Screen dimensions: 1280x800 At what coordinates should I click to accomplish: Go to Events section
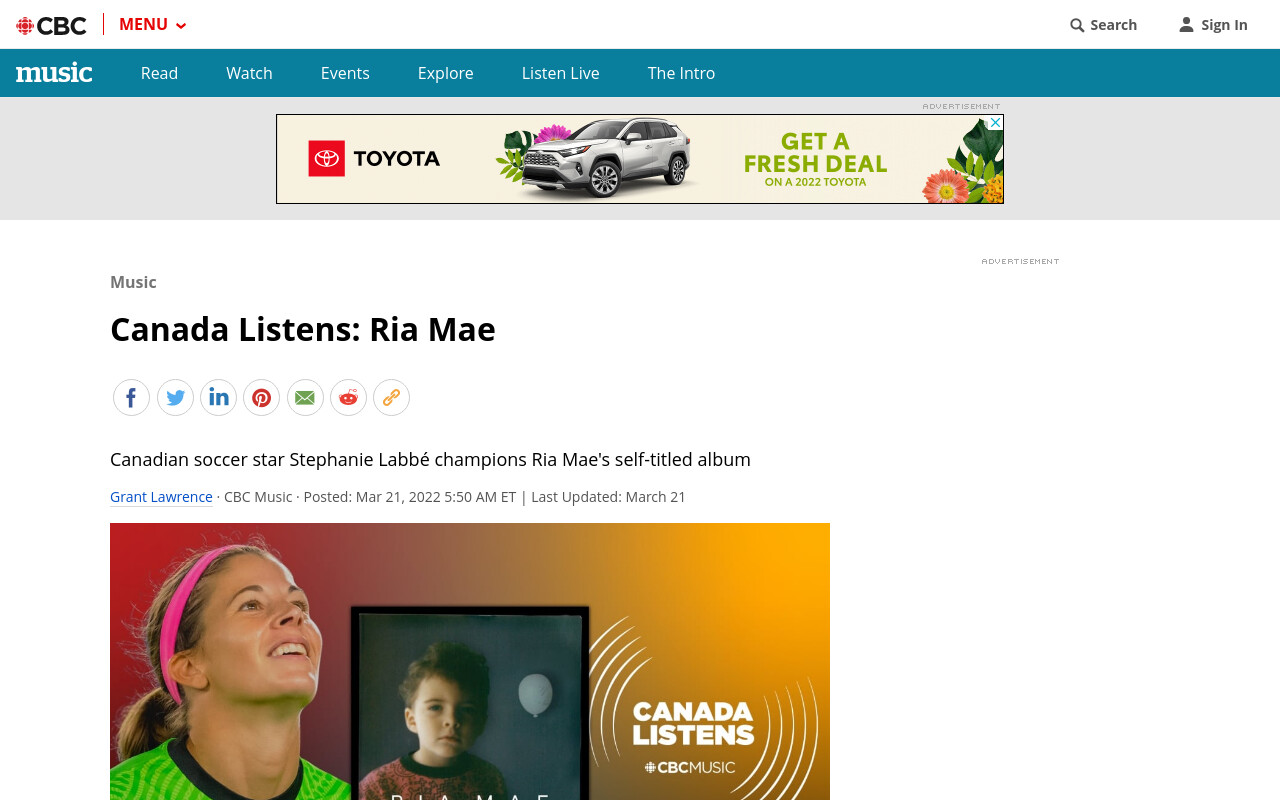click(x=345, y=73)
